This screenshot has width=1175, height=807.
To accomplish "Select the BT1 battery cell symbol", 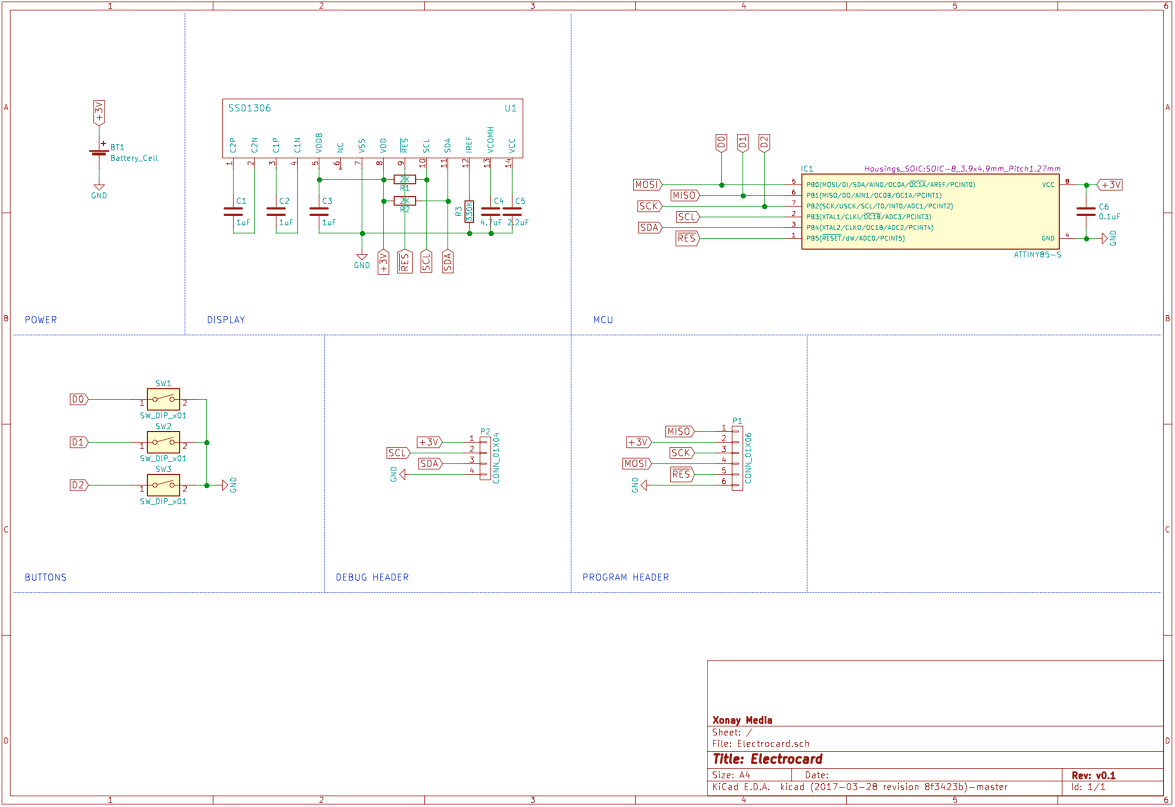I will [x=98, y=153].
